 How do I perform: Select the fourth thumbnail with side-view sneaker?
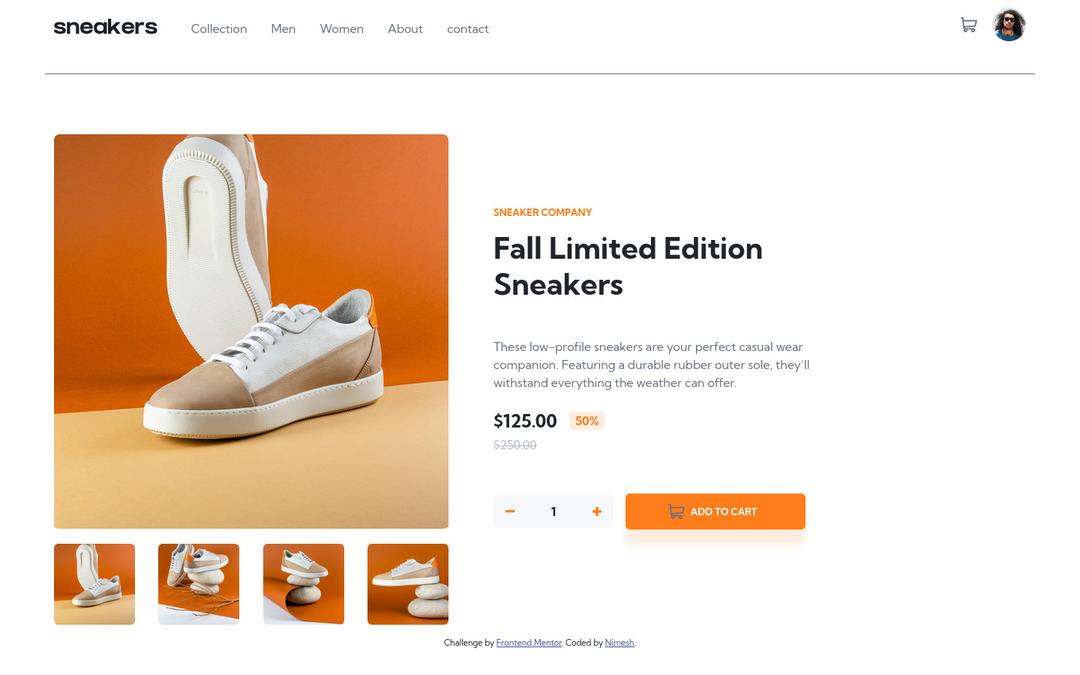tap(408, 584)
